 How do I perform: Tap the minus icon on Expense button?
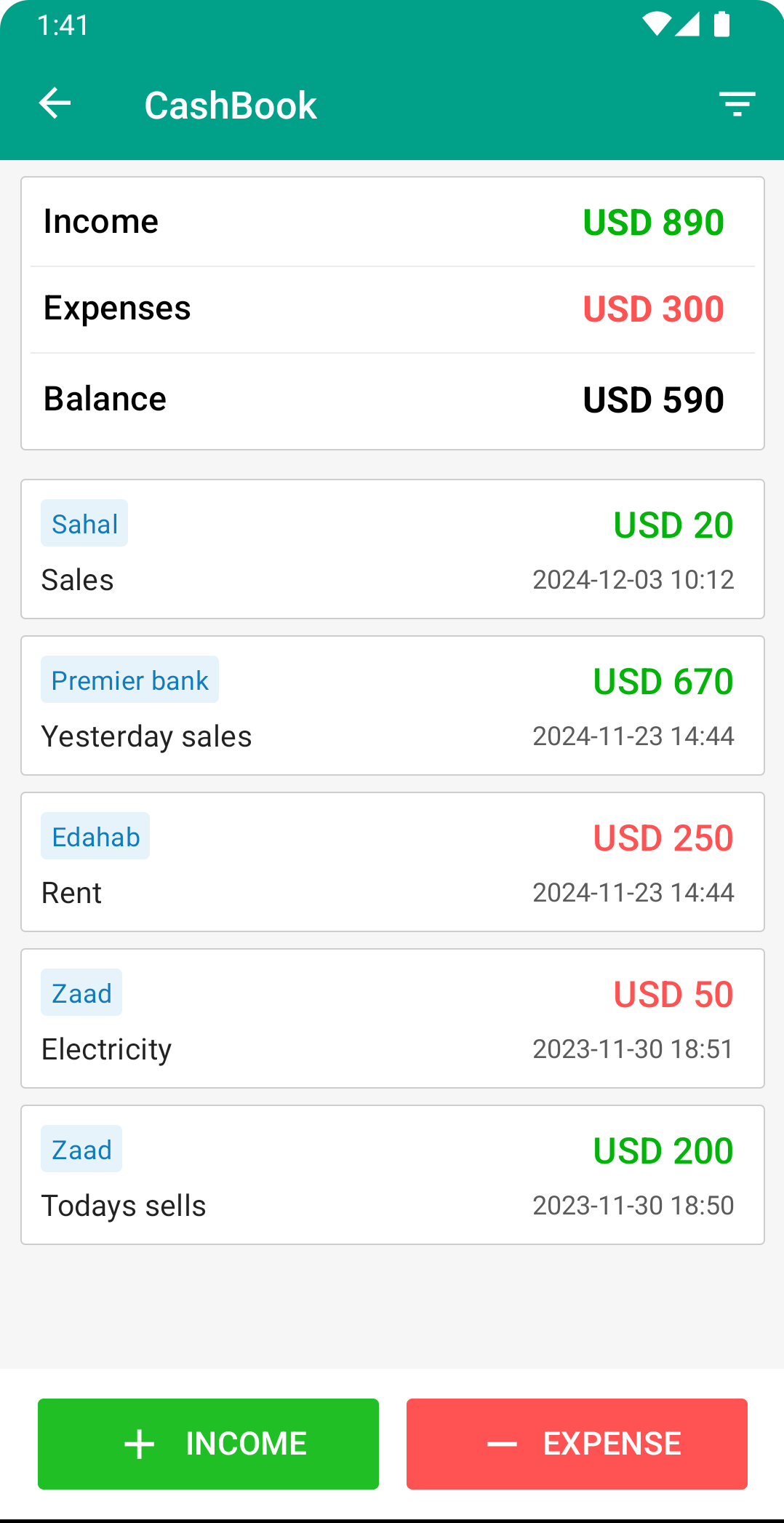click(502, 1444)
